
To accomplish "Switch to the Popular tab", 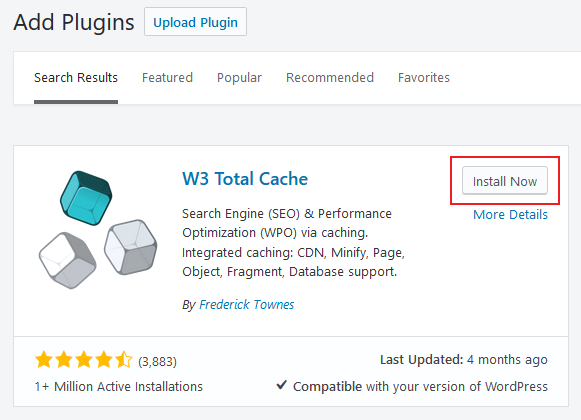I will 239,78.
